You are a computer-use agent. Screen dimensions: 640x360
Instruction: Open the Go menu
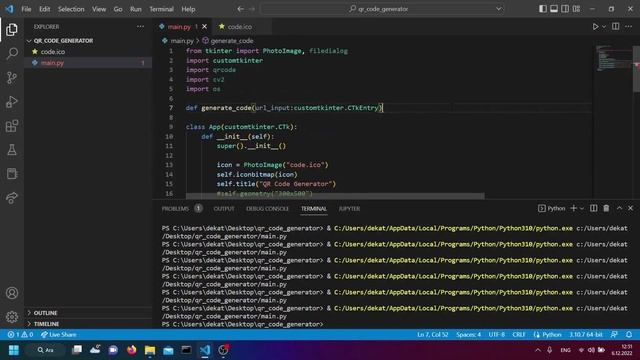point(118,9)
